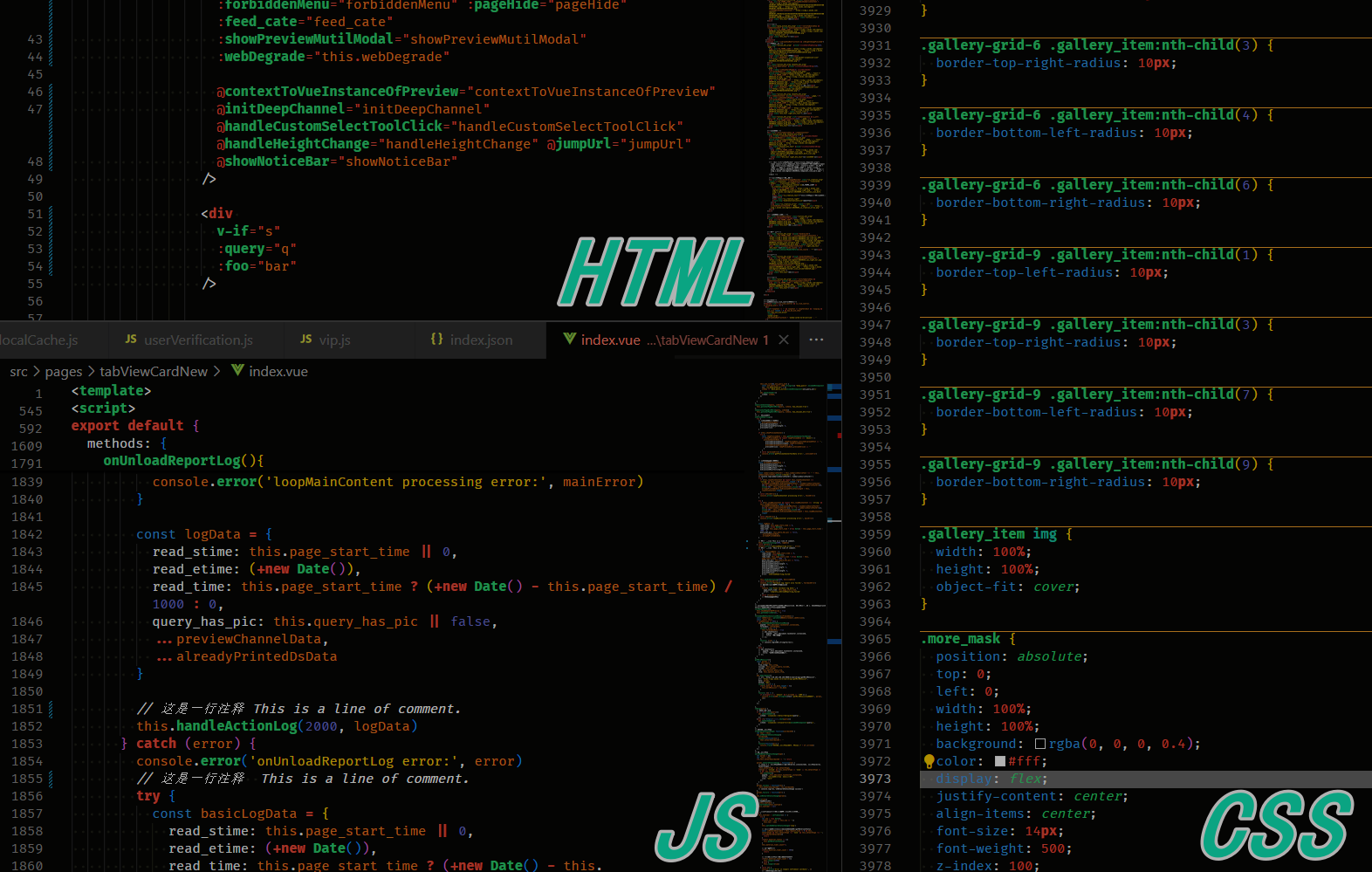Click line number 3955 in CSS gutter
The width and height of the screenshot is (1372, 872).
(875, 464)
